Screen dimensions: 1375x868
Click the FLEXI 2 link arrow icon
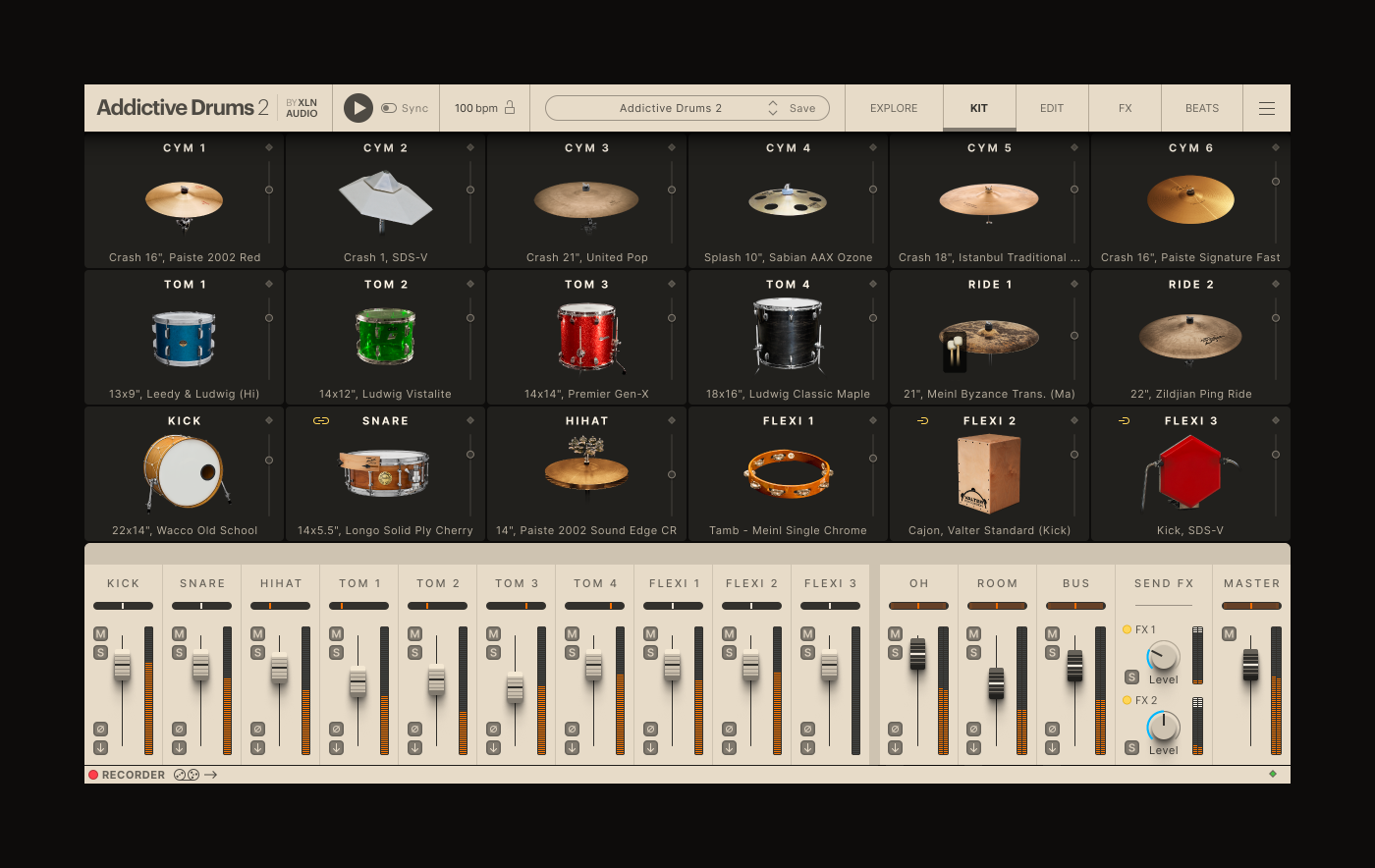pyautogui.click(x=922, y=420)
